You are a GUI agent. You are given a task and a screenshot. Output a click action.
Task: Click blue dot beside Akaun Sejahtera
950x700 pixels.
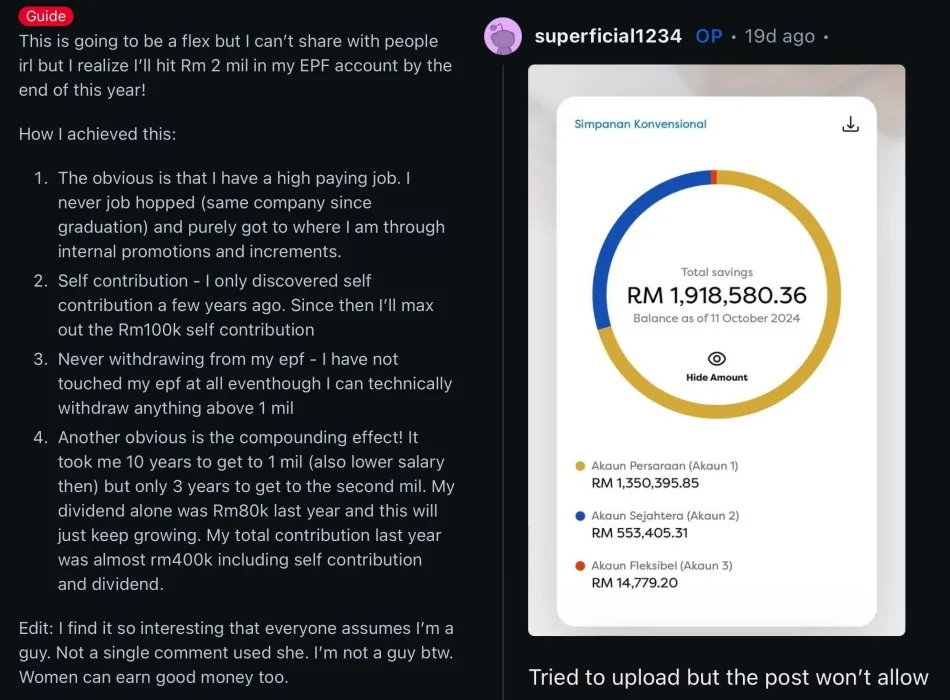click(x=580, y=516)
